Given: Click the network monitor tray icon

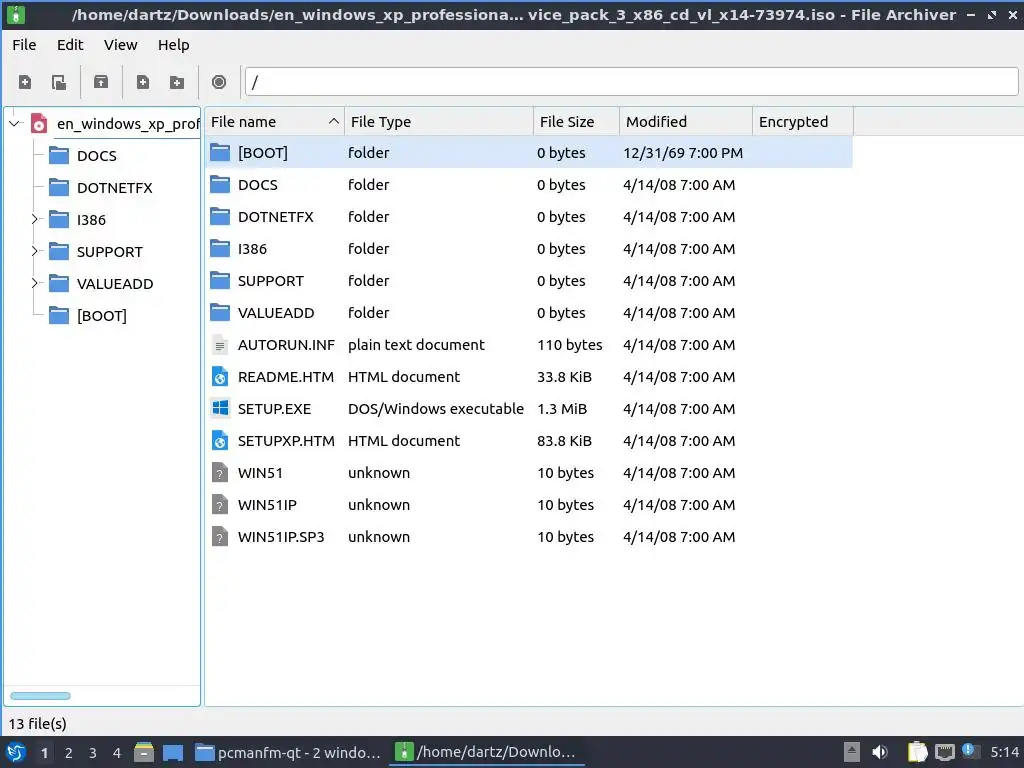Looking at the screenshot, I should pos(944,752).
